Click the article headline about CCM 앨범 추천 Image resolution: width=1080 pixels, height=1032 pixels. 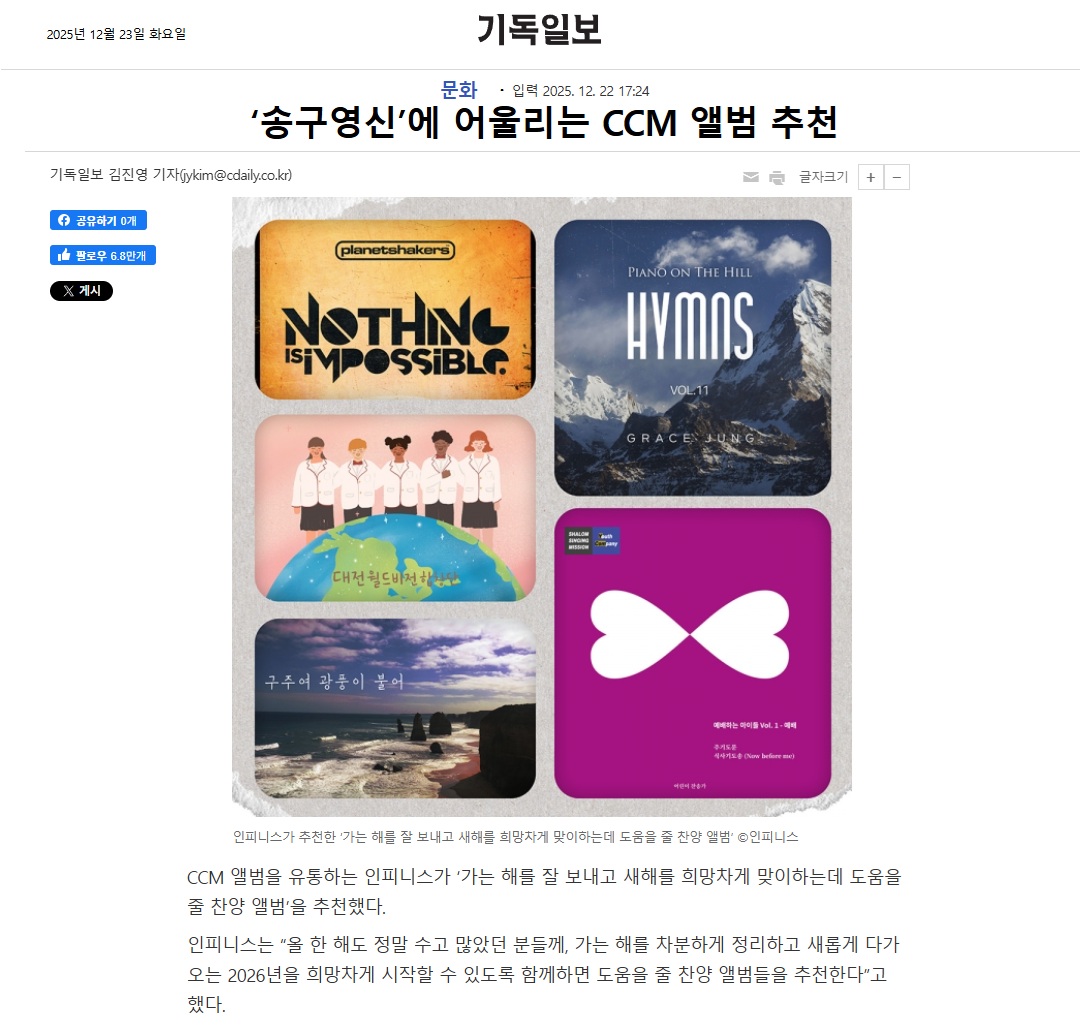click(543, 123)
